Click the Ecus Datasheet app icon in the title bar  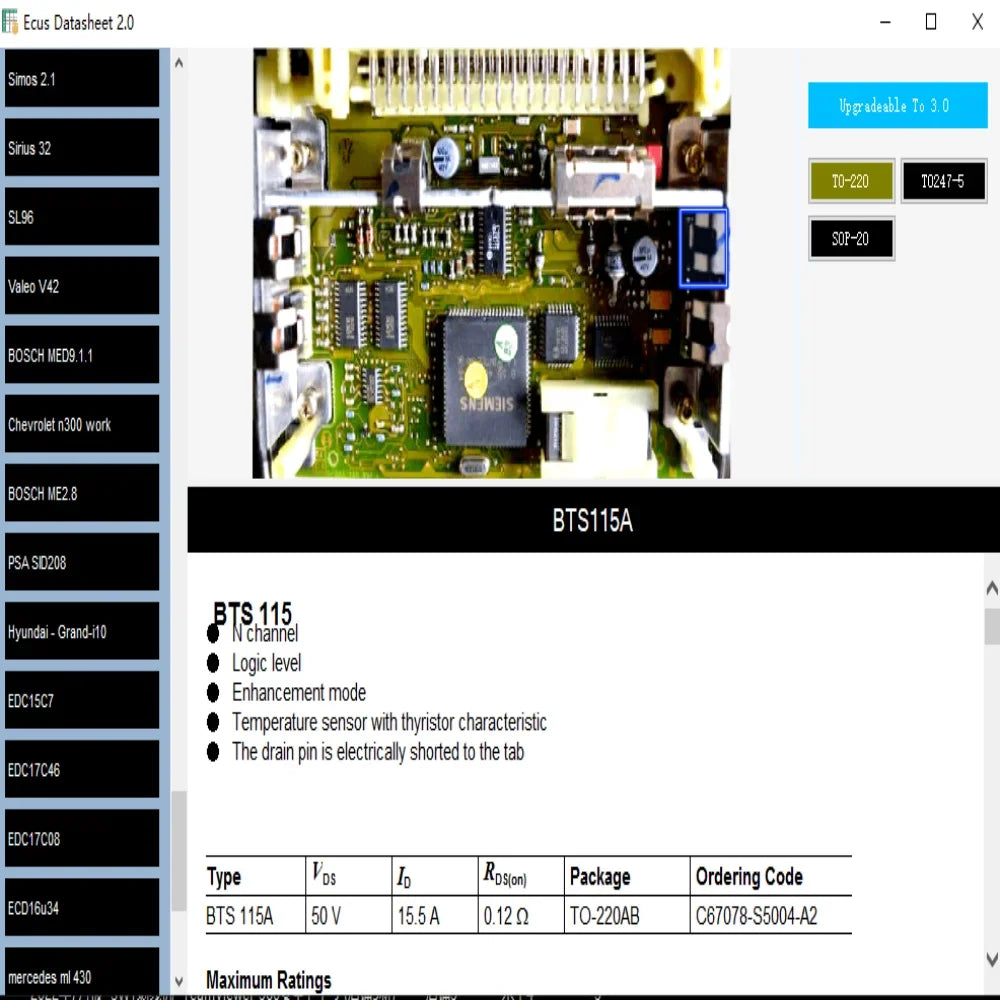[12, 21]
